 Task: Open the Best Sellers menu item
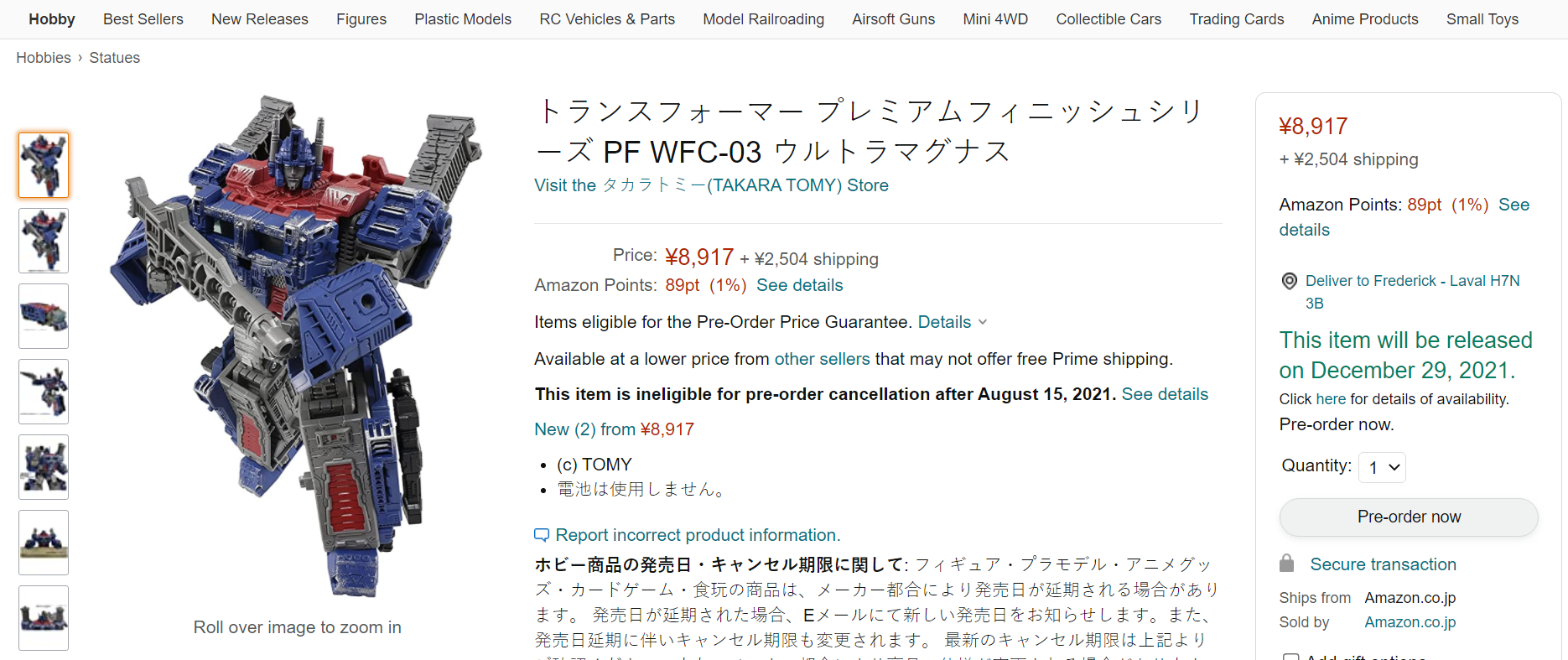tap(143, 19)
